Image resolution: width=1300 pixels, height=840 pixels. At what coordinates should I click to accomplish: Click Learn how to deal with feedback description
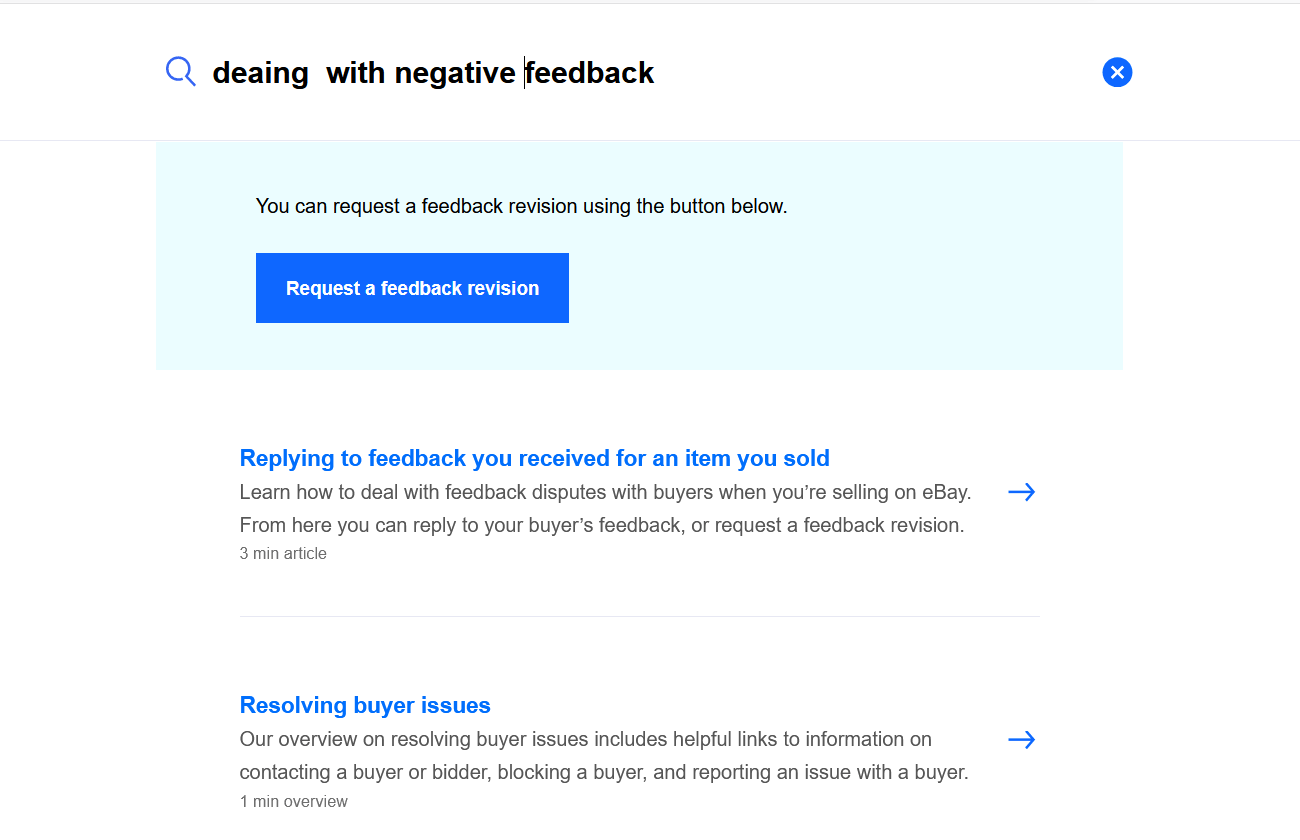tap(605, 492)
